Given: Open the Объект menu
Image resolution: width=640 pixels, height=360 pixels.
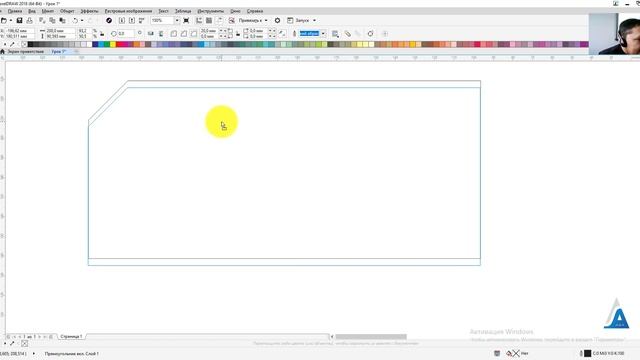Looking at the screenshot, I should point(67,11).
